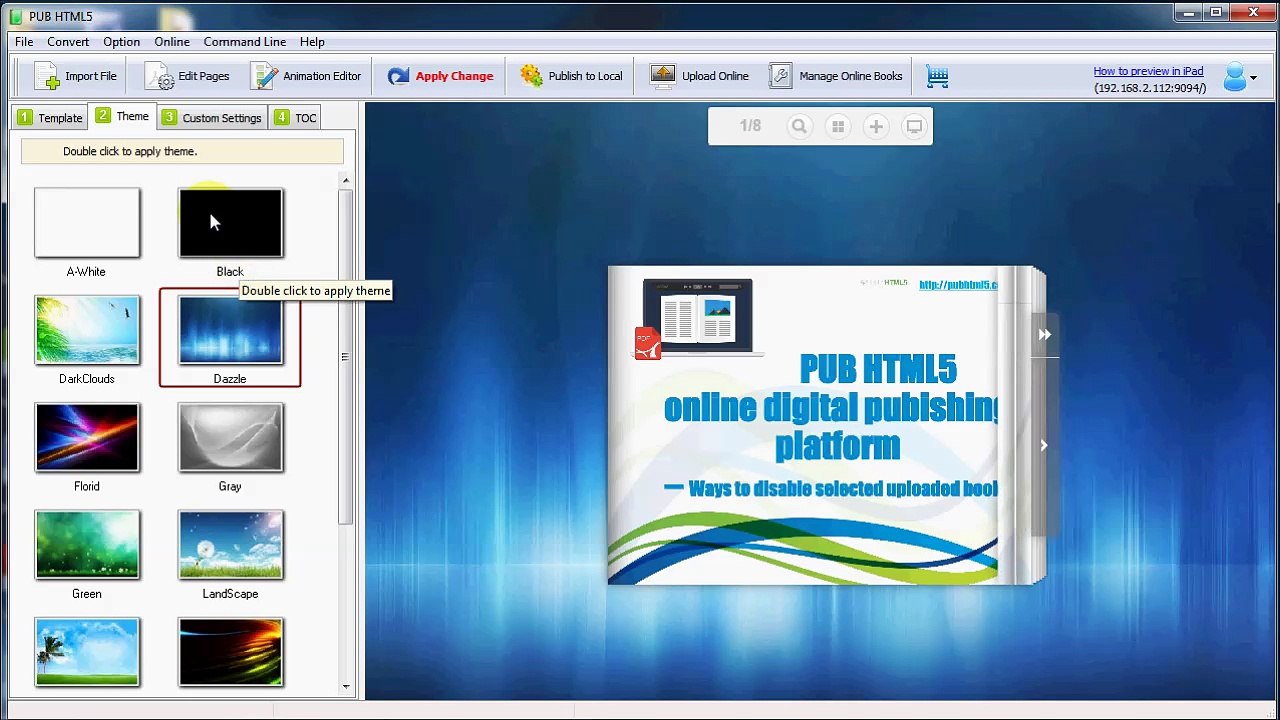This screenshot has height=720, width=1280.
Task: Click Publish to Local button
Action: tap(571, 76)
